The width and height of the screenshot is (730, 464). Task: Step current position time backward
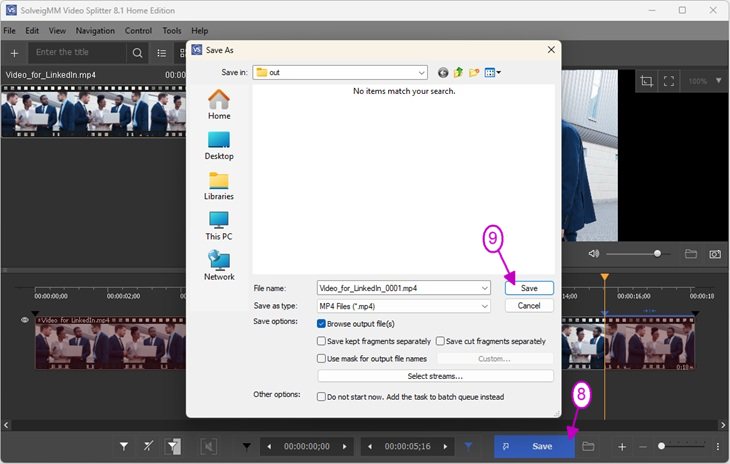coord(269,447)
